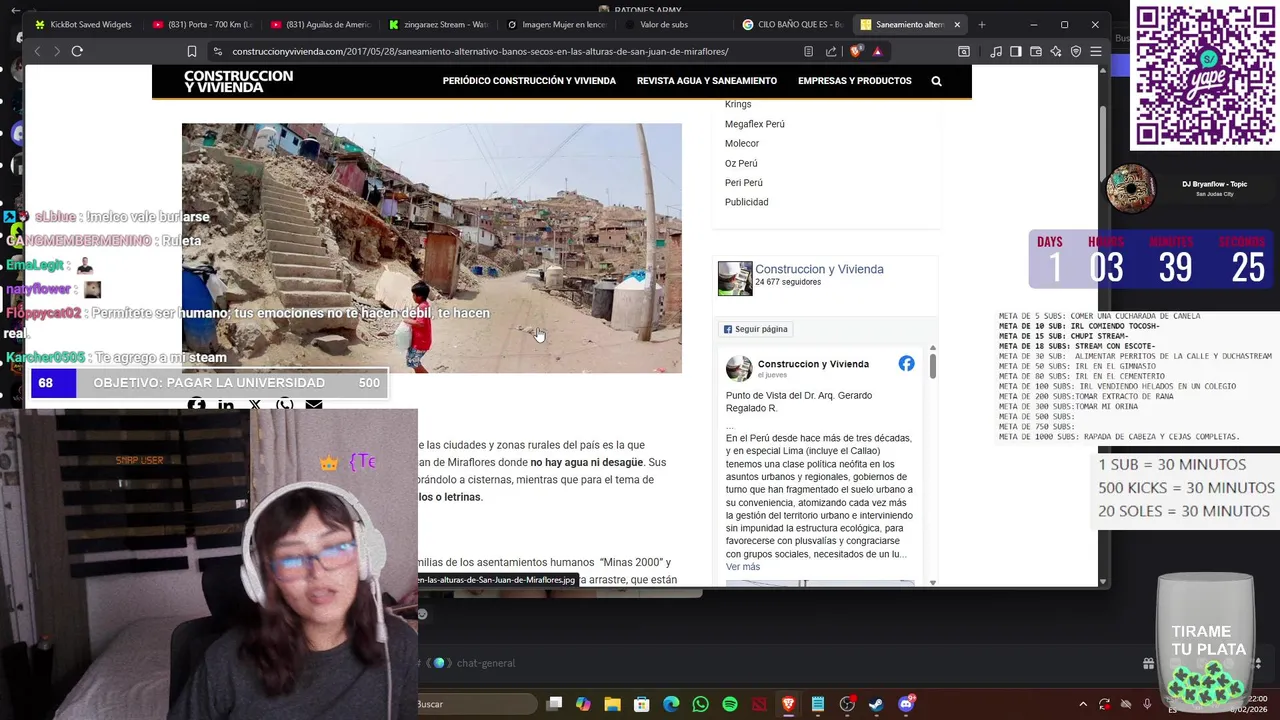Switch to CILO BAÑO QUE ES tab
Screen dimensions: 1280x720
[x=792, y=24]
